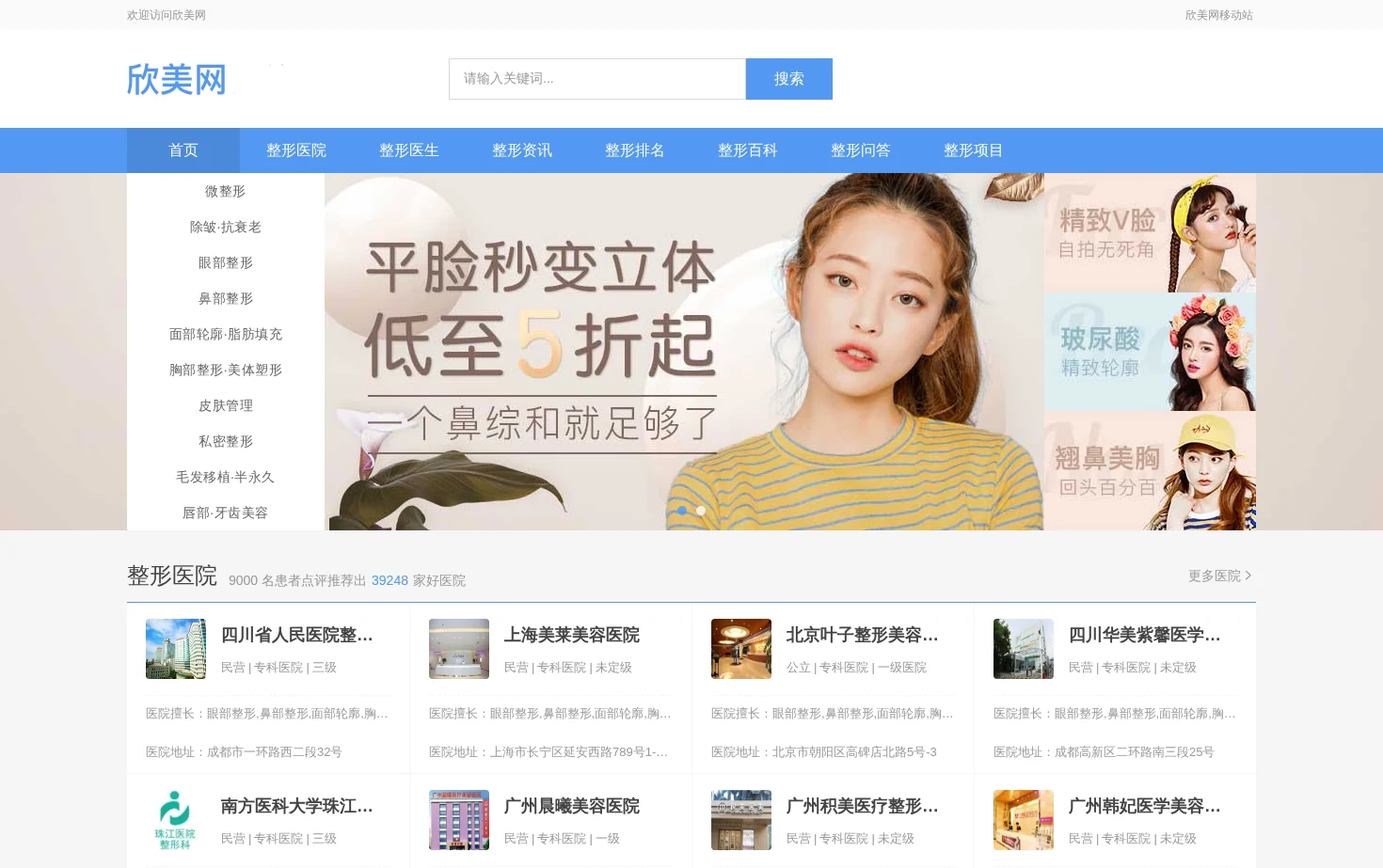This screenshot has height=868, width=1383.
Task: Switch to the 整形排名 tab
Action: pos(635,150)
